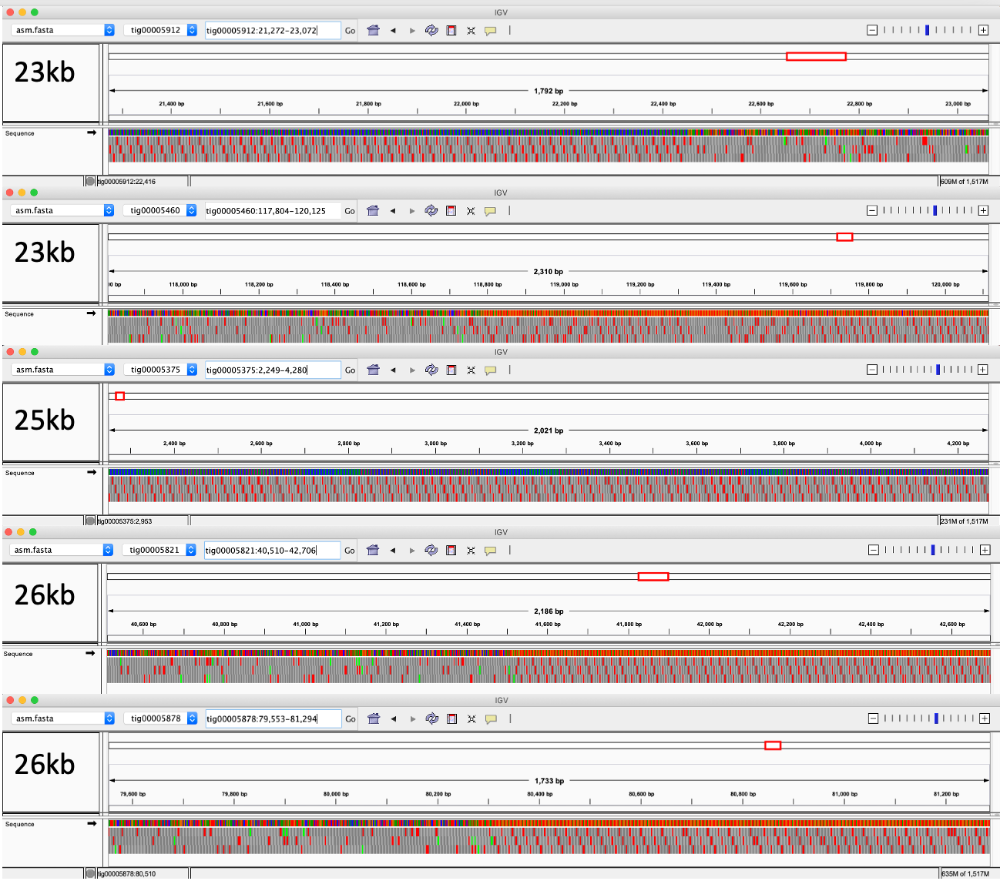Viewport: 1000px width, 881px height.
Task: Open asm.fasta genome dropdown beside tig00005375
Action: click(x=62, y=369)
